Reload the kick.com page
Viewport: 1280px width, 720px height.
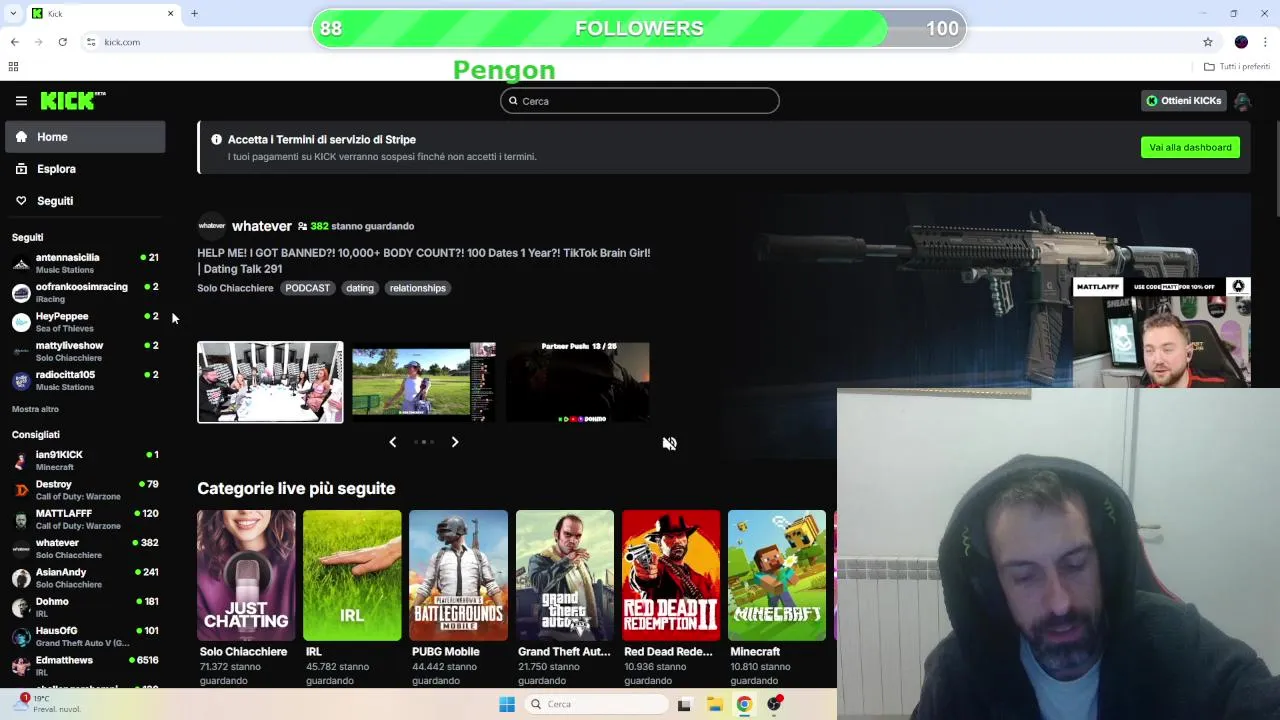63,42
